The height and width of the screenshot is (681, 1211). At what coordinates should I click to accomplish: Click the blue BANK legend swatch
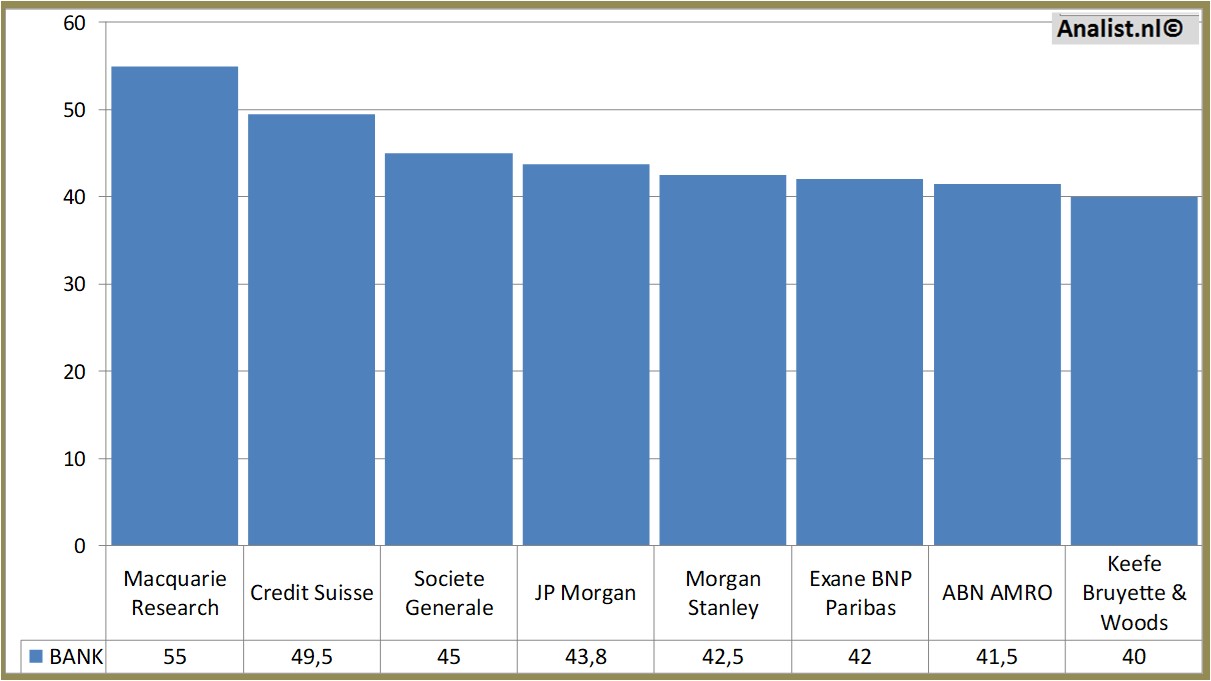(36, 657)
